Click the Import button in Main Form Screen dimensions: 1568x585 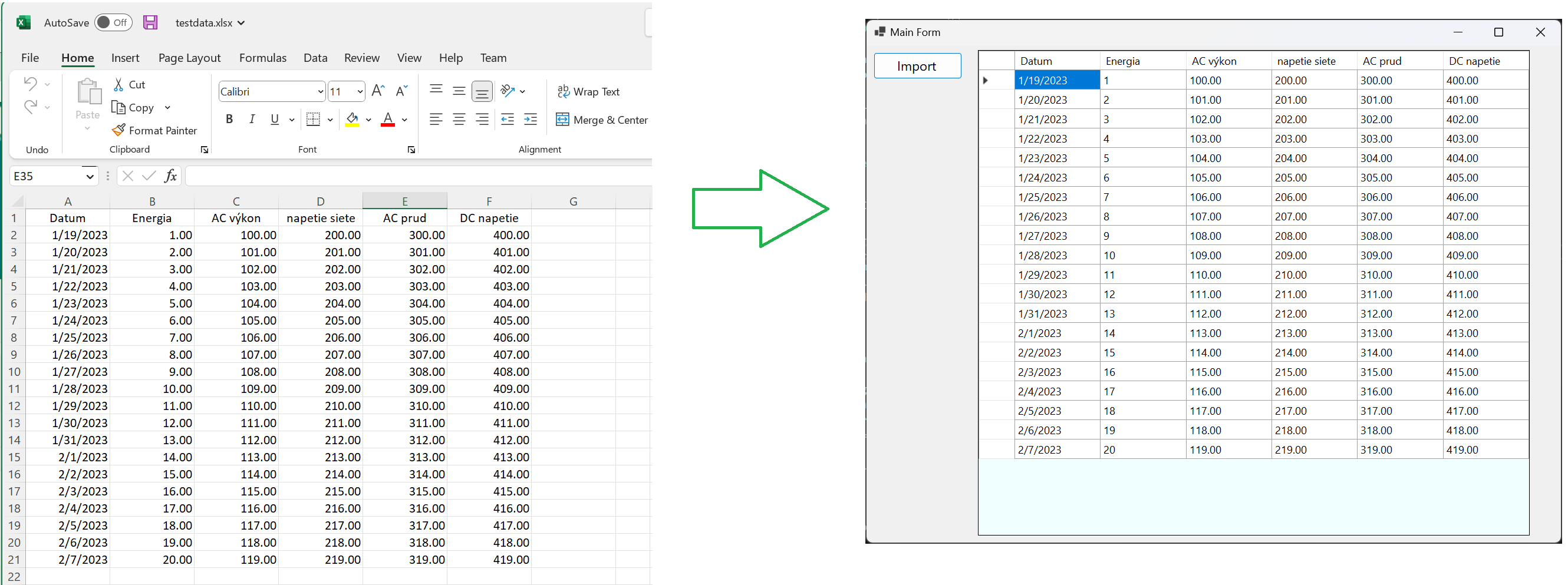pos(917,65)
